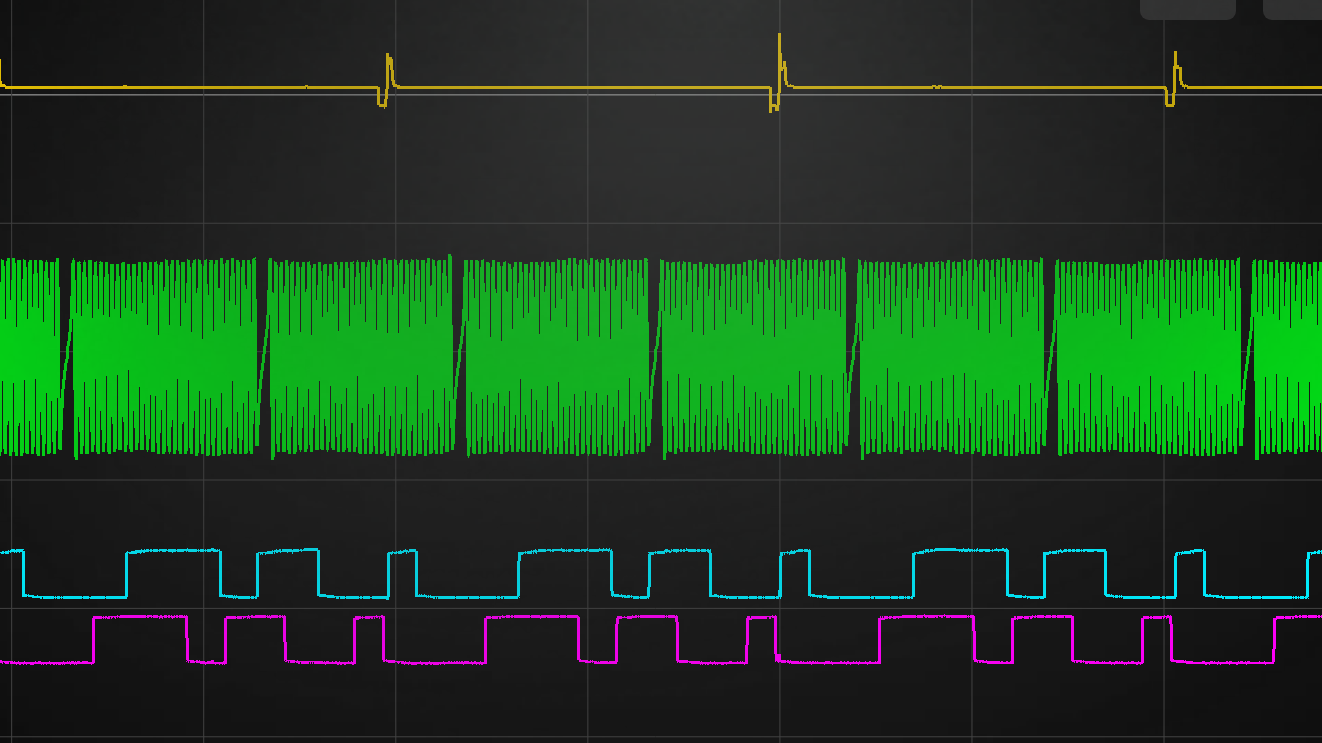Click the leftmost low segment of magenta trace
The width and height of the screenshot is (1322, 743).
(x=47, y=662)
